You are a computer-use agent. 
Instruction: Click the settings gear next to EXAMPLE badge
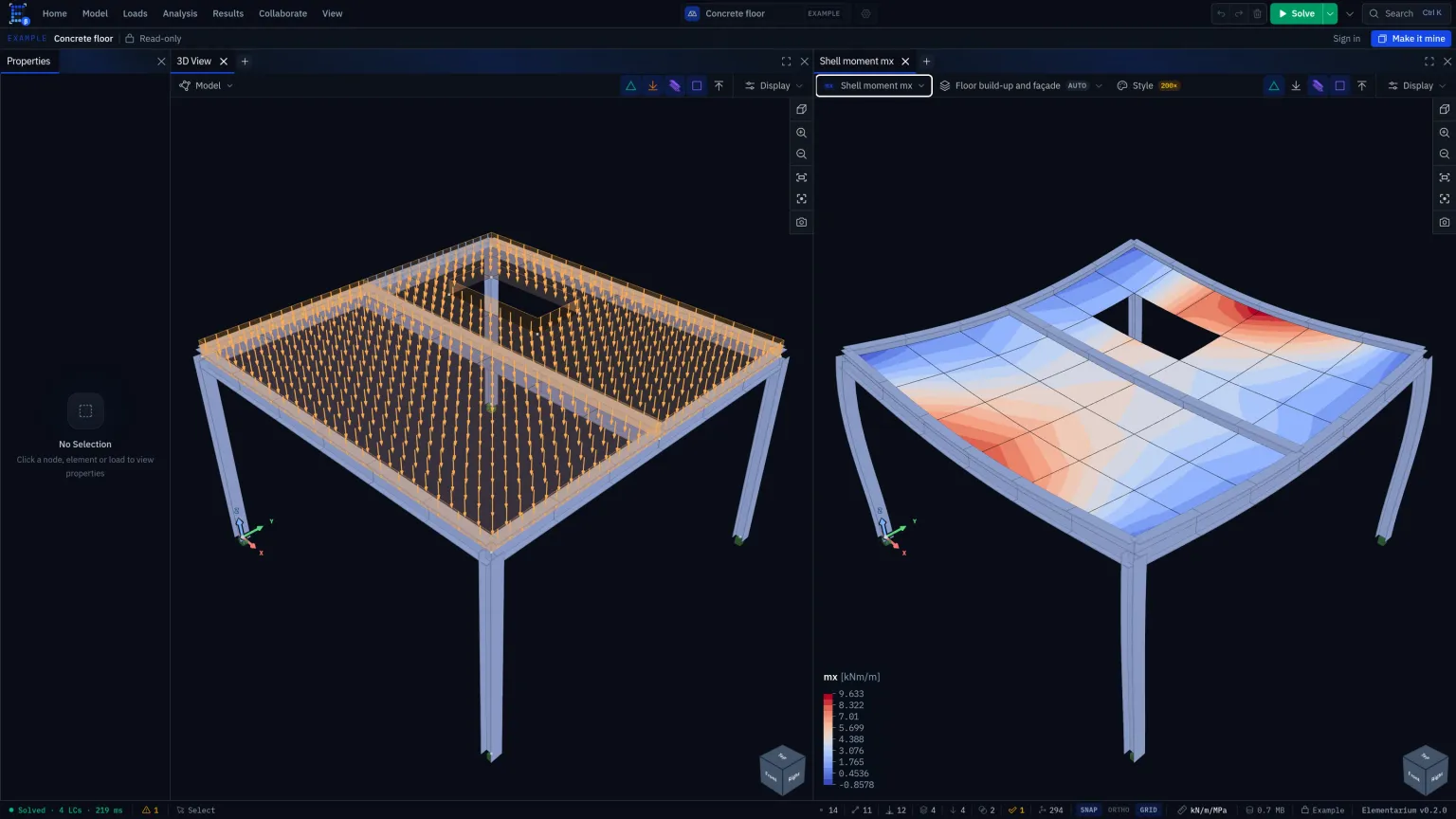pyautogui.click(x=865, y=13)
